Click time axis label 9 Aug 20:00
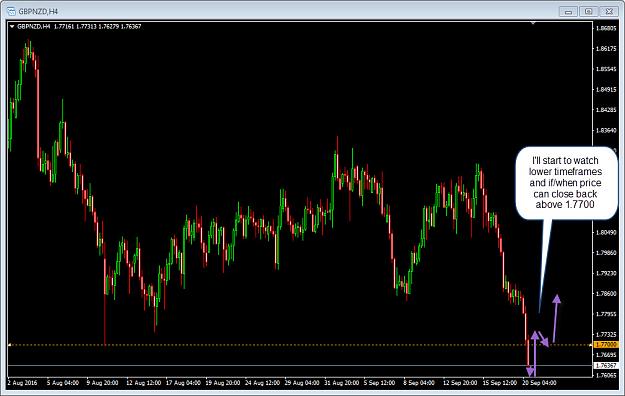The height and width of the screenshot is (396, 625). [102, 383]
